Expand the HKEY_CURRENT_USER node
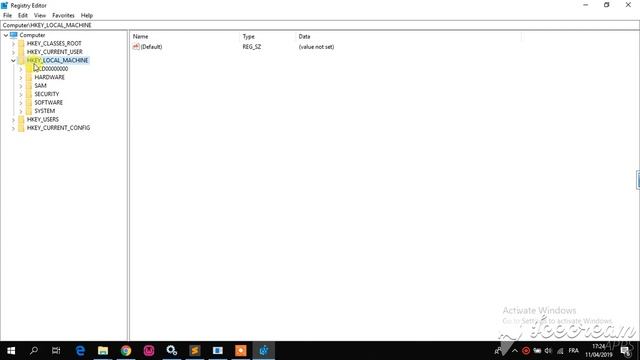 tap(13, 52)
